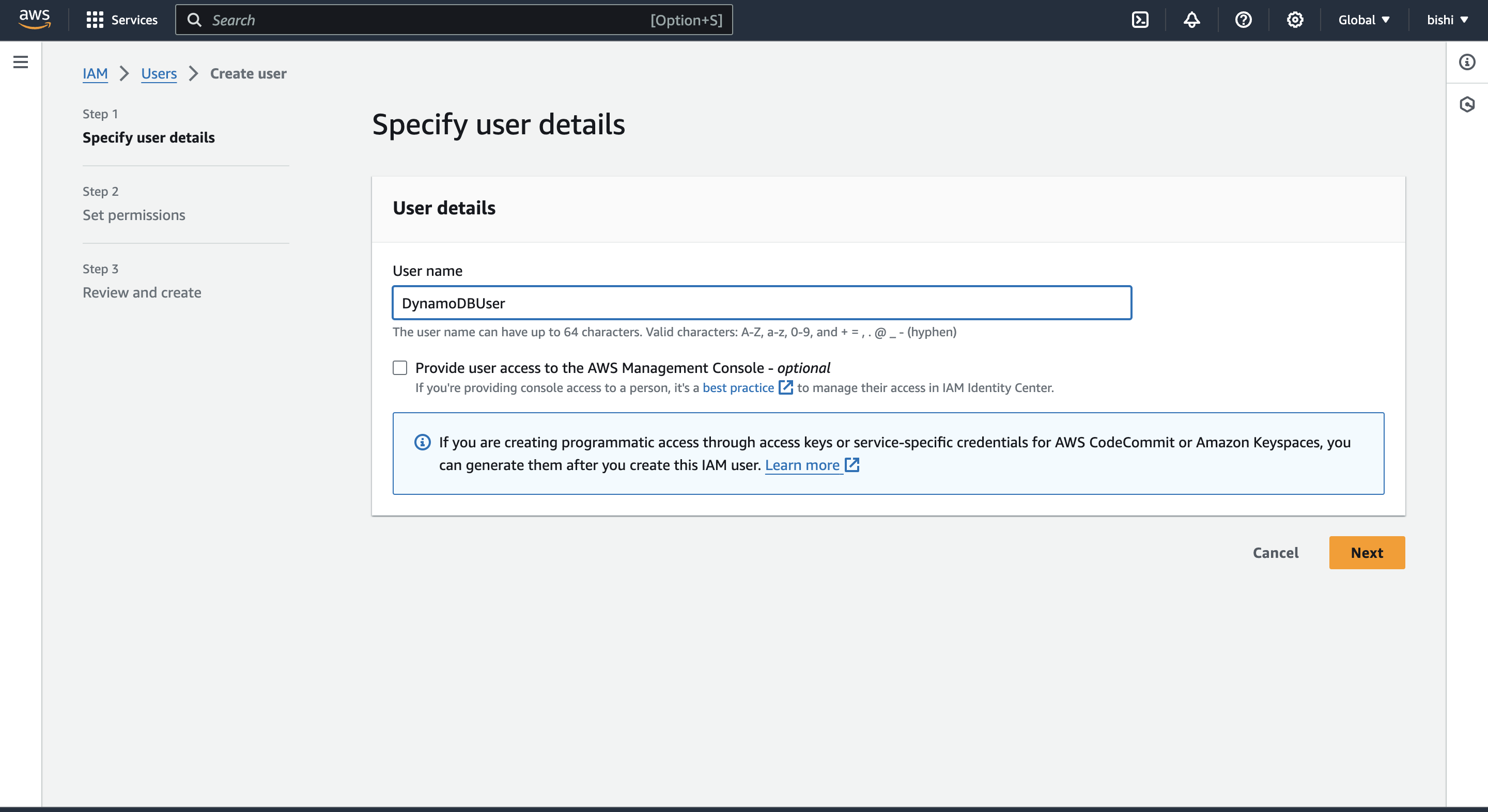Select the Users breadcrumb link

[158, 72]
